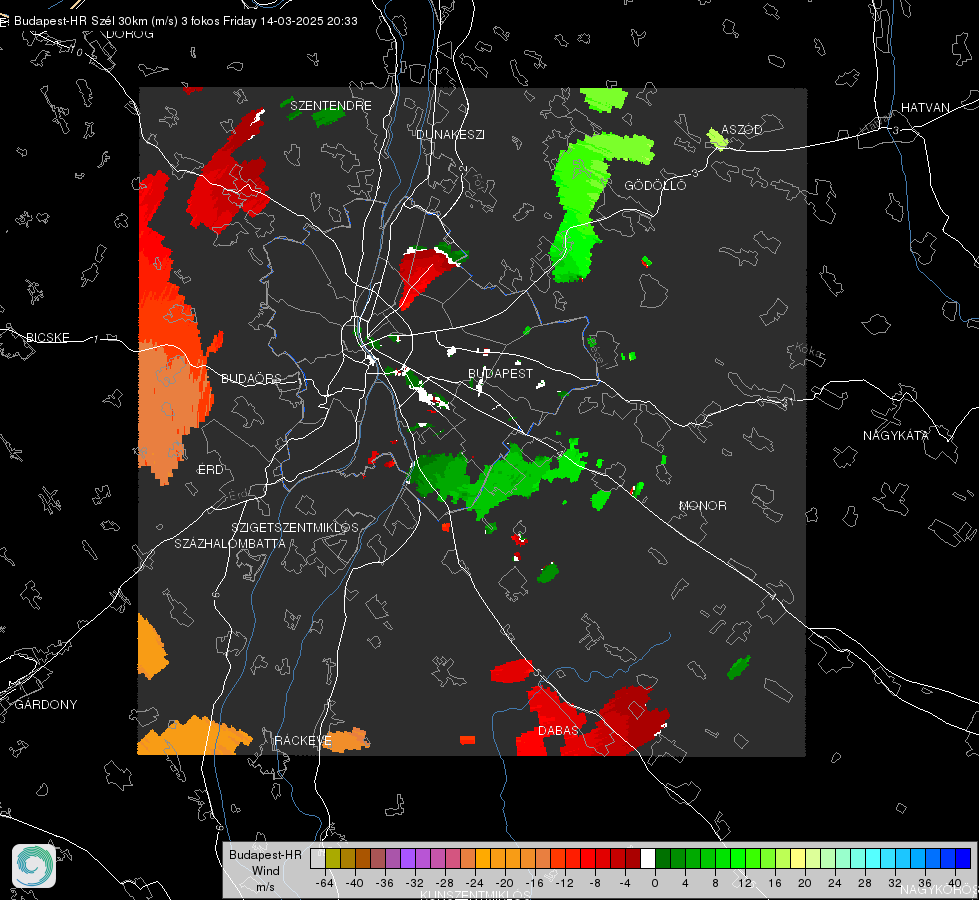Viewport: 979px width, 900px height.
Task: Click the NAGYKÁTA town label
Action: [896, 435]
